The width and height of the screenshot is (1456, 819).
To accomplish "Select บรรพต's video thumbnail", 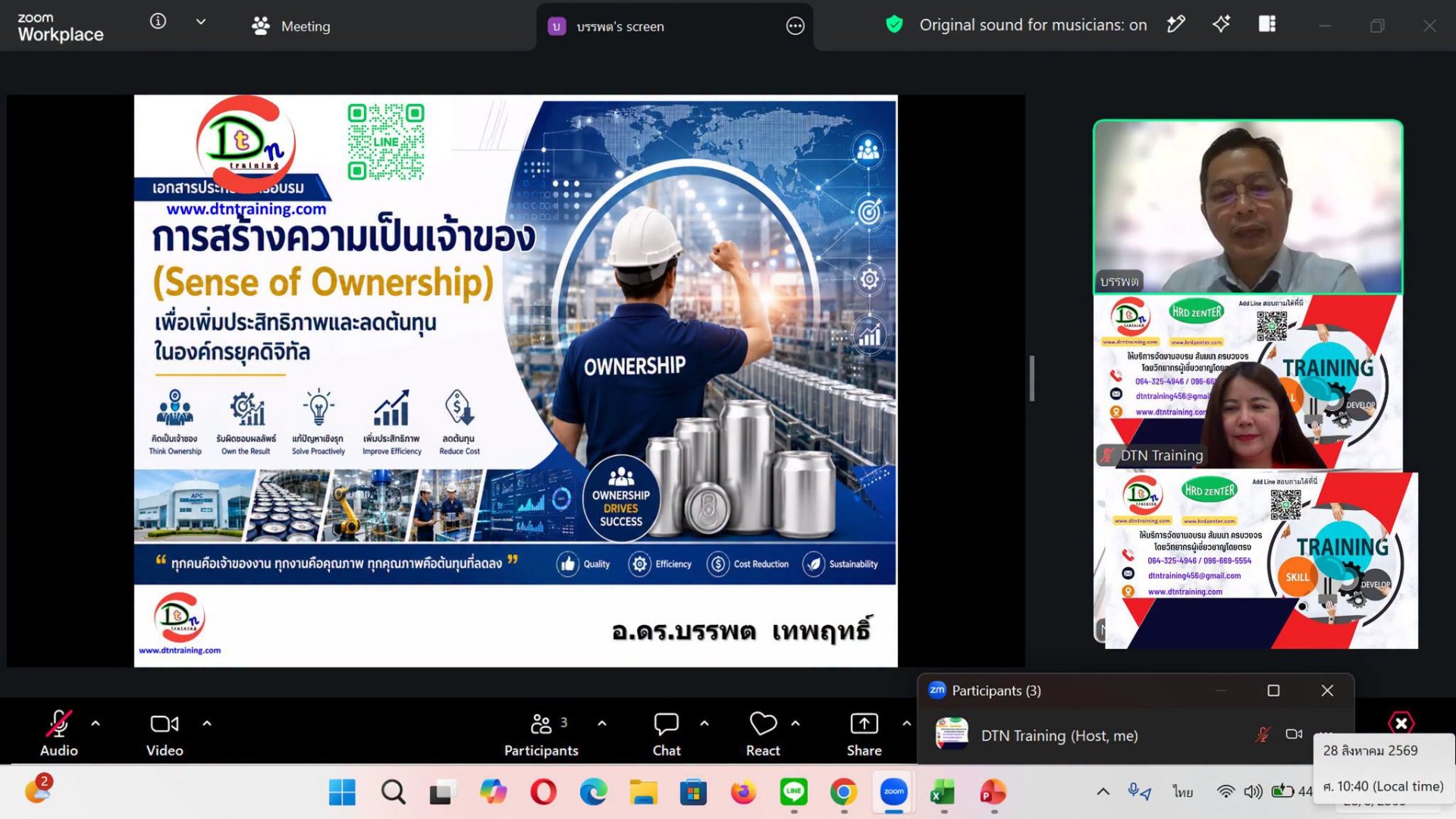I will pos(1248,207).
